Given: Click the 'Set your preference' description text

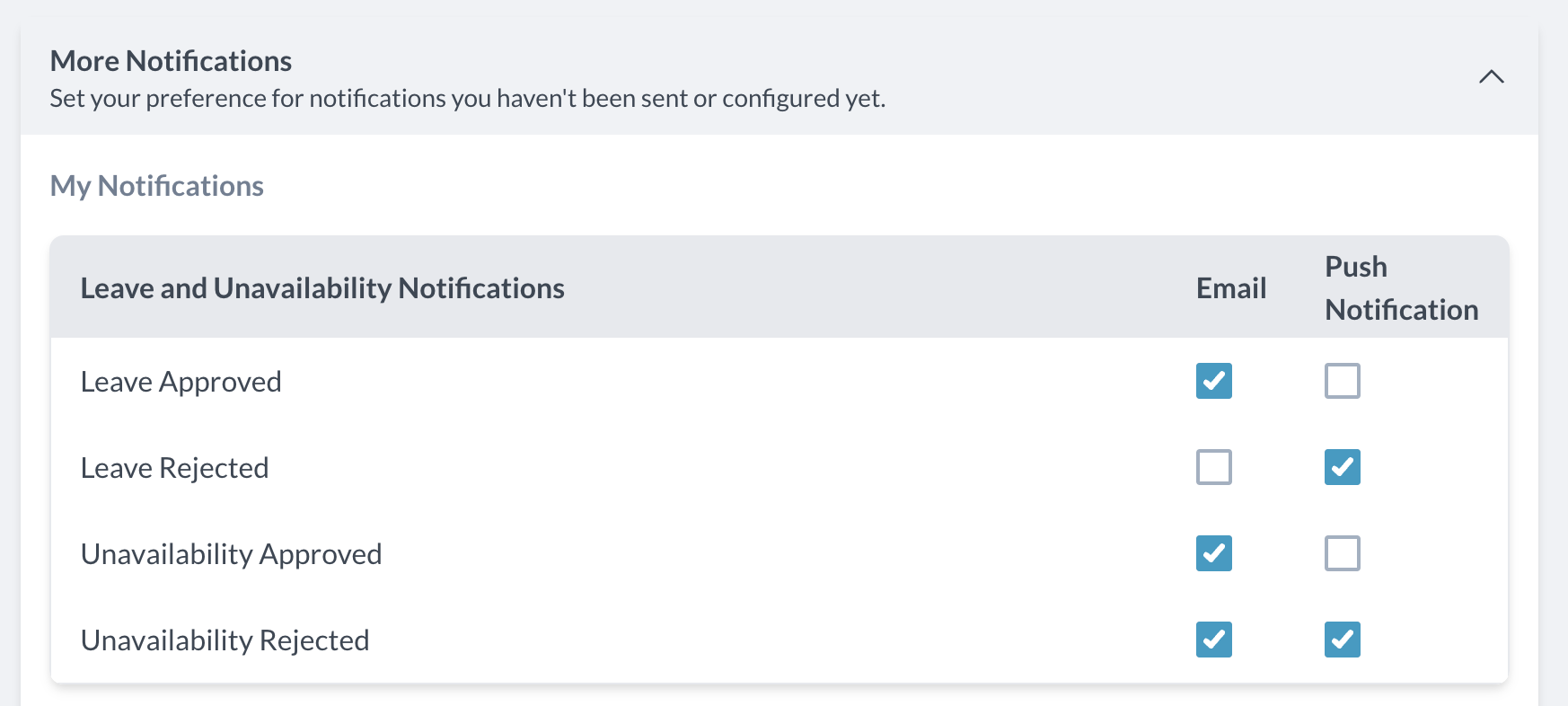Looking at the screenshot, I should click(467, 98).
